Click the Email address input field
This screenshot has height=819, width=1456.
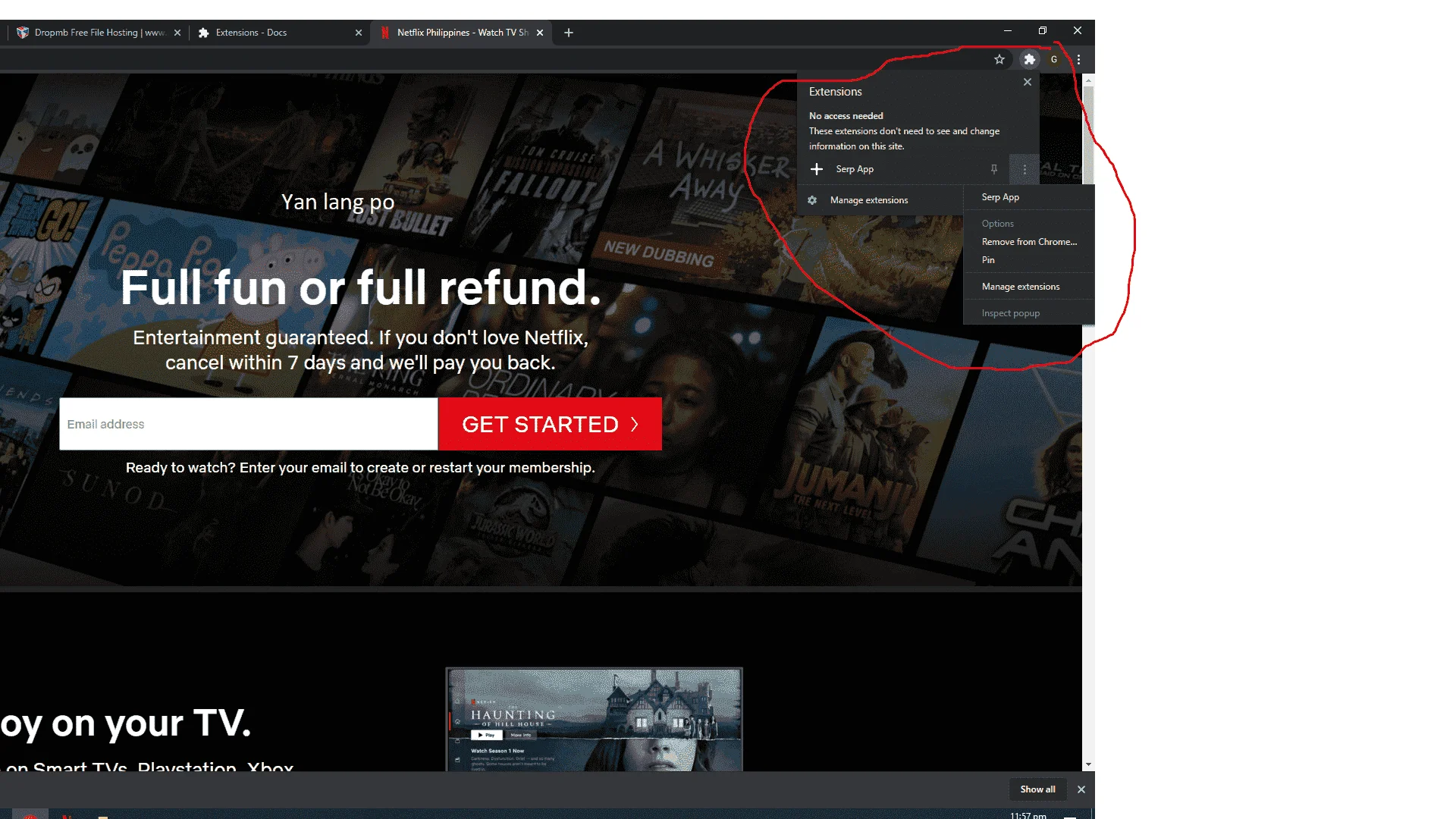tap(249, 424)
